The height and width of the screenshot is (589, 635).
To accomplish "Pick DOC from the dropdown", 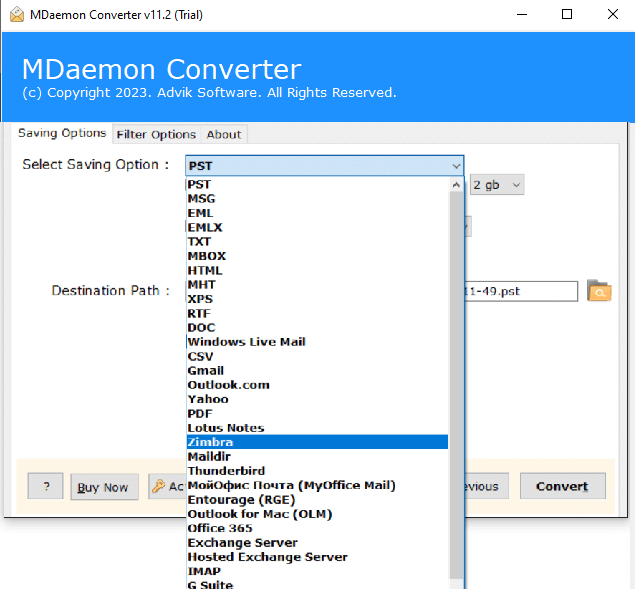I will (x=318, y=327).
